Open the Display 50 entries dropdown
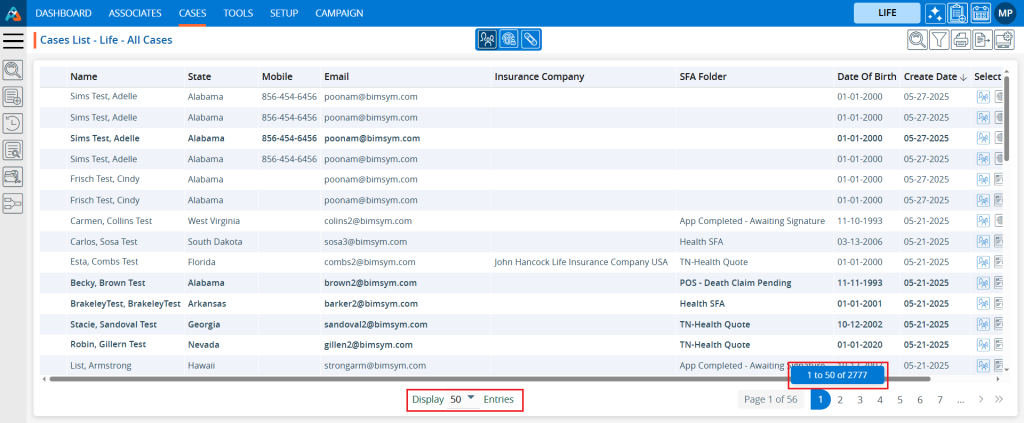Image resolution: width=1024 pixels, height=423 pixels. tap(463, 399)
